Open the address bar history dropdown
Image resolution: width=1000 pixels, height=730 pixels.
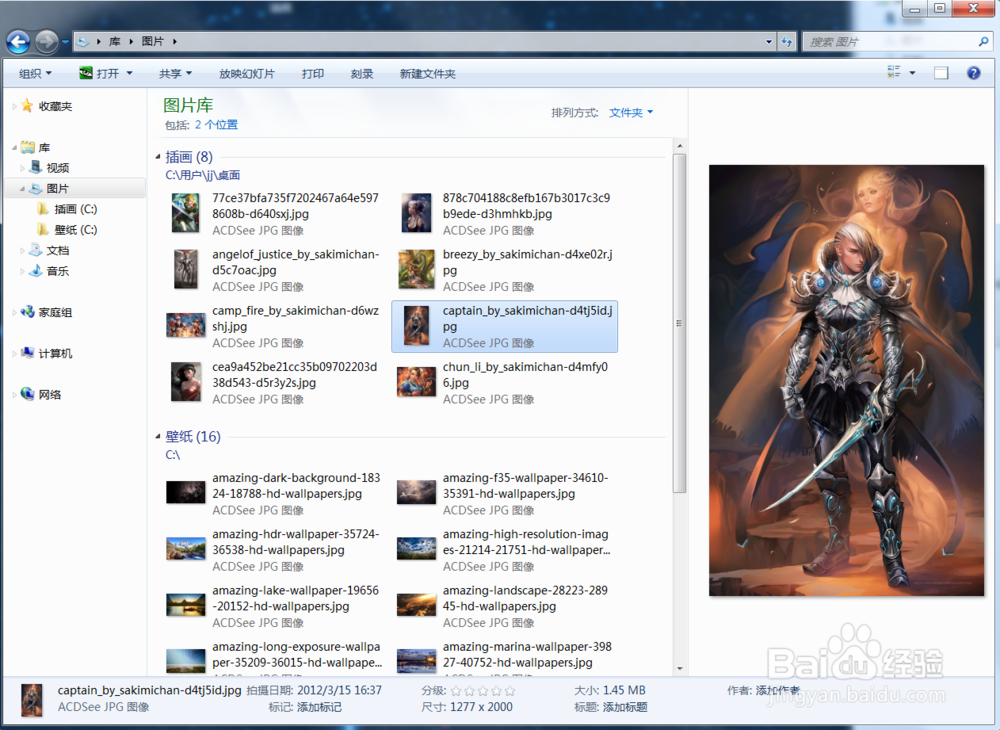768,42
